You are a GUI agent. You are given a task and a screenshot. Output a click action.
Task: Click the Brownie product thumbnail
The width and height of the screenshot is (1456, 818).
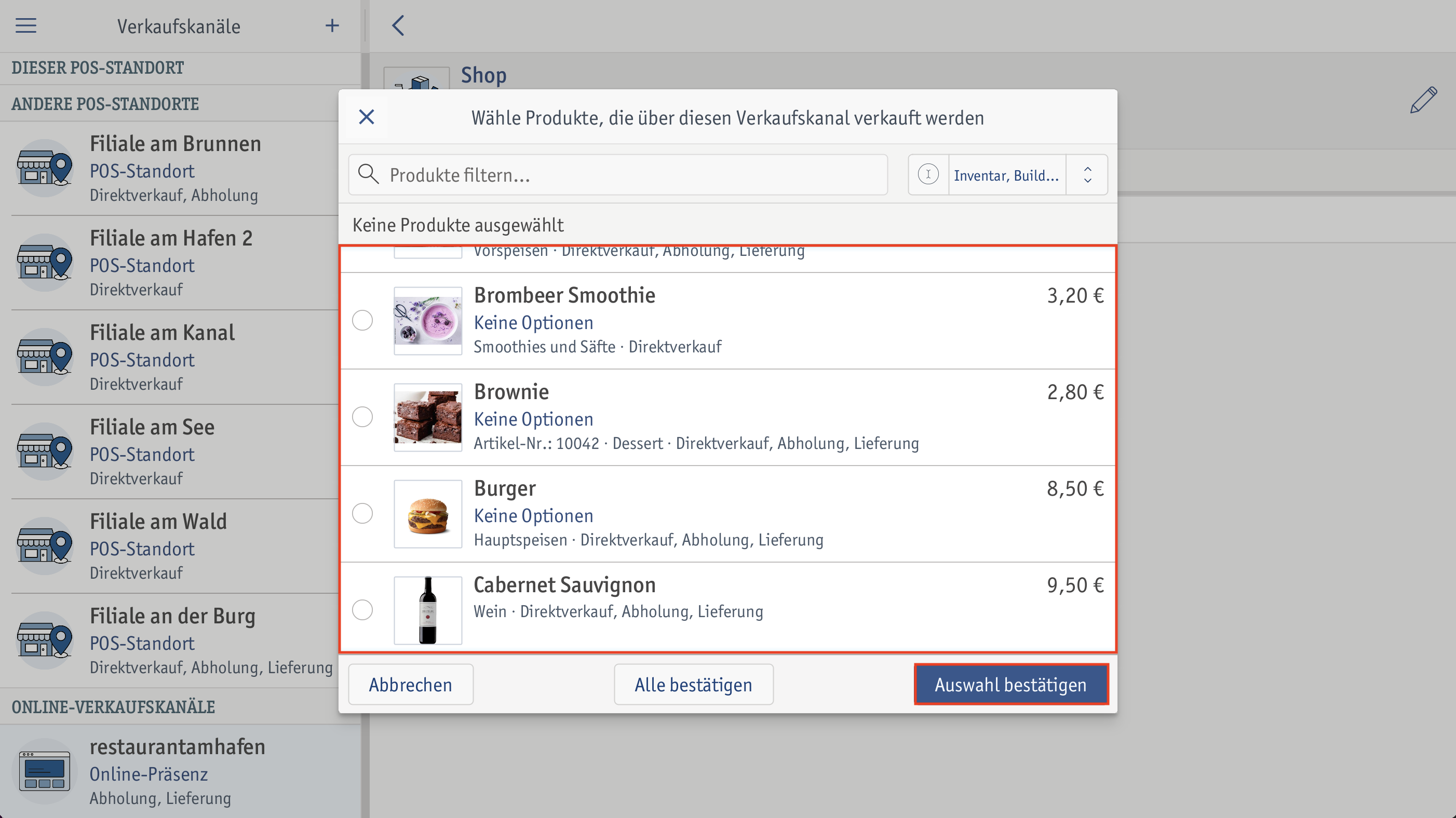428,417
